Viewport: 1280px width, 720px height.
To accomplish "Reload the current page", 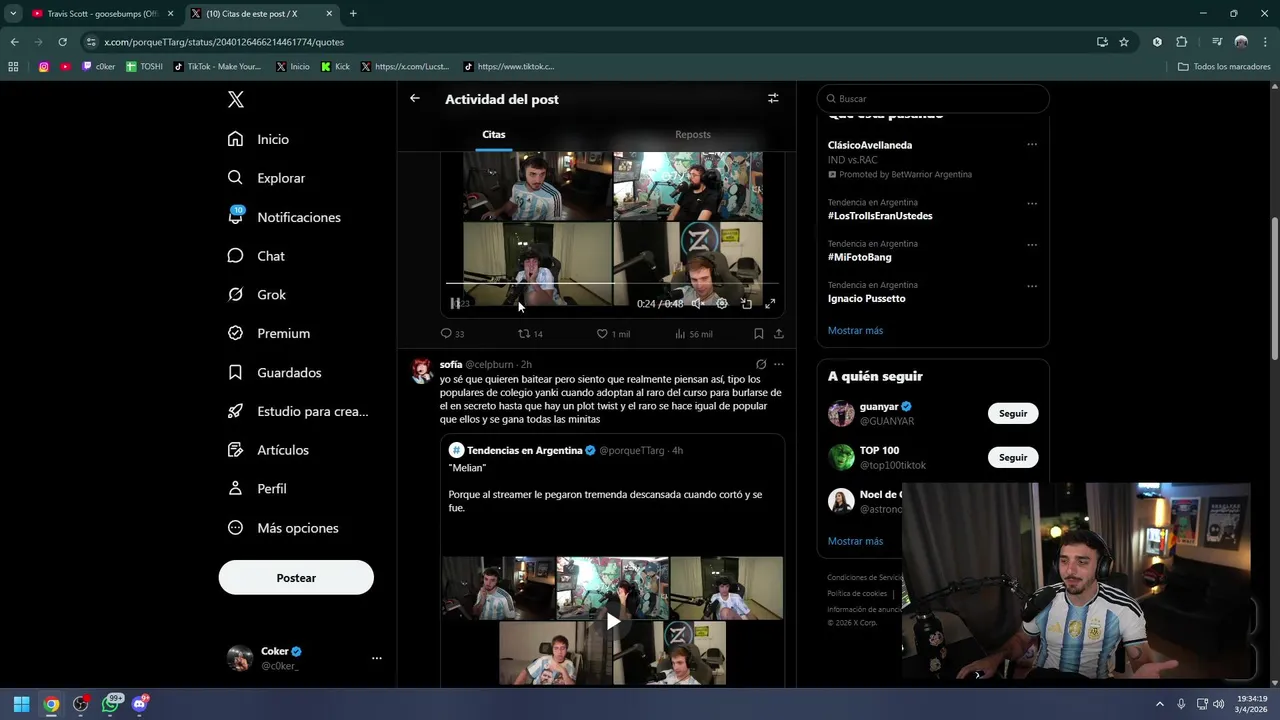I will coord(62,42).
